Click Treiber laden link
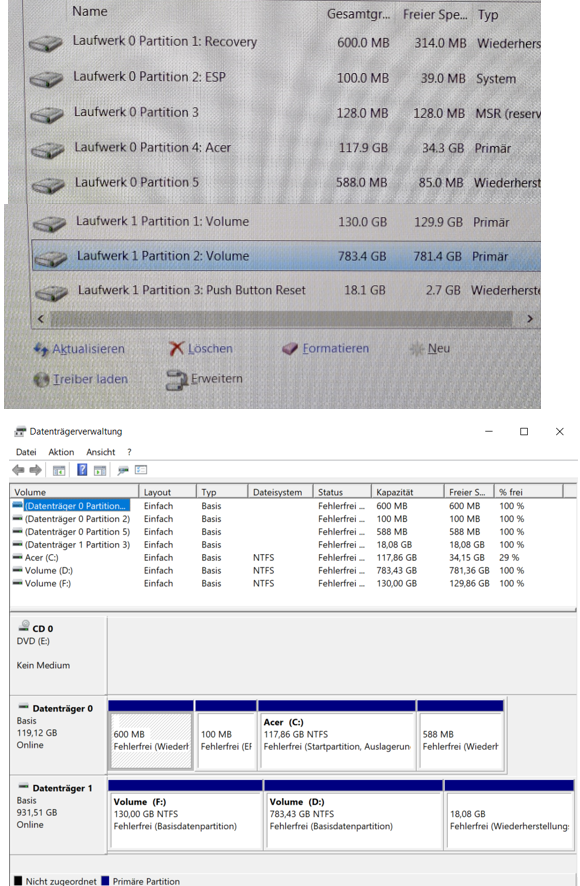The height and width of the screenshot is (886, 580). pos(81,379)
